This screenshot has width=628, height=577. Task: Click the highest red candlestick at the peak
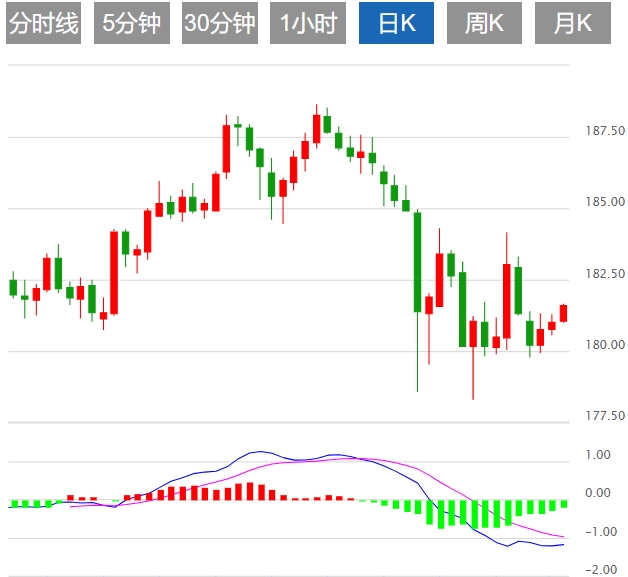click(x=316, y=128)
